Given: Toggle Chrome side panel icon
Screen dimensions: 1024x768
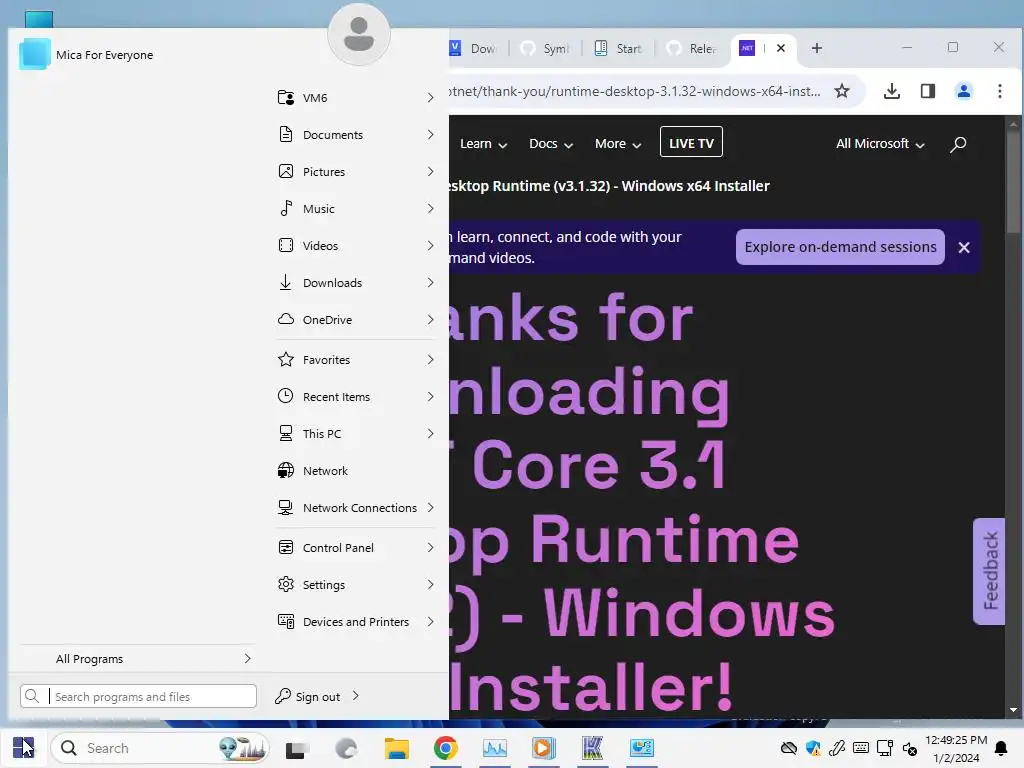Looking at the screenshot, I should point(927,91).
